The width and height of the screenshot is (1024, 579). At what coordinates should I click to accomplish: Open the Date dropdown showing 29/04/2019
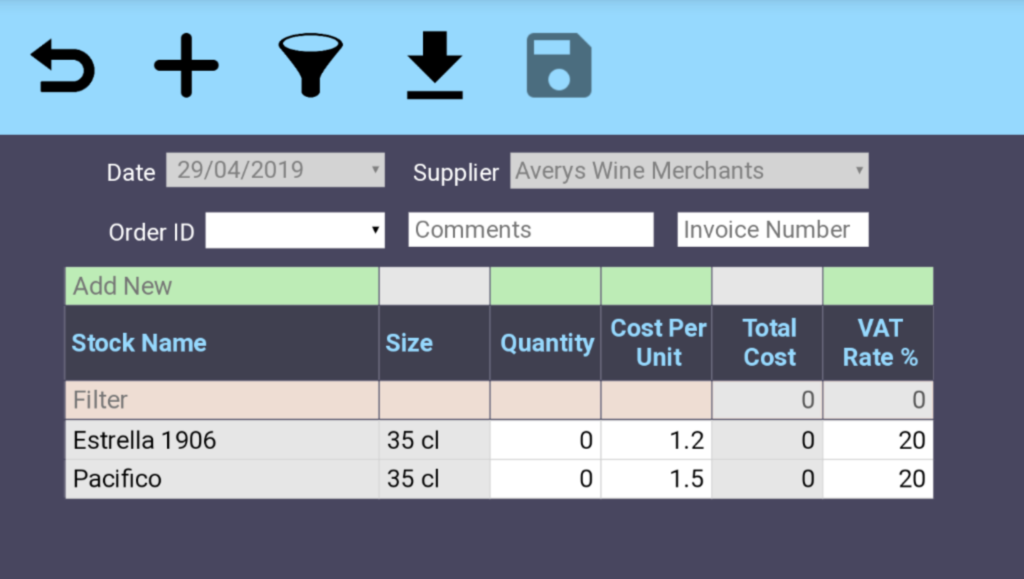point(275,170)
